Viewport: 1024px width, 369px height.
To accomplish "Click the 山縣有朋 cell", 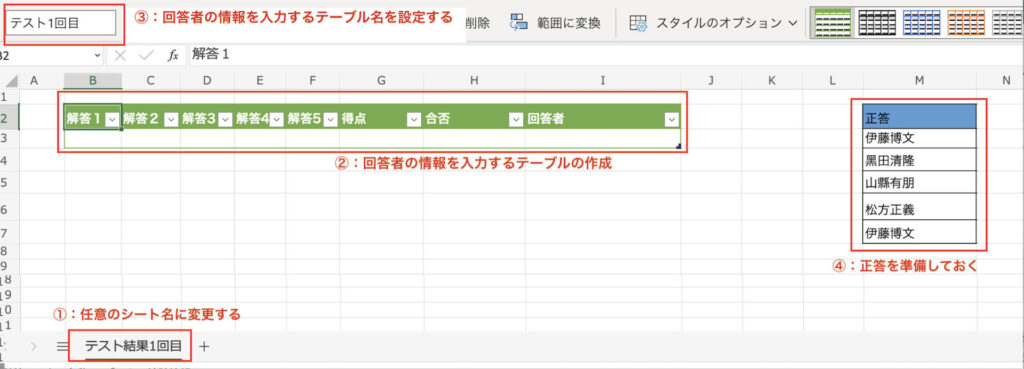I will point(920,182).
